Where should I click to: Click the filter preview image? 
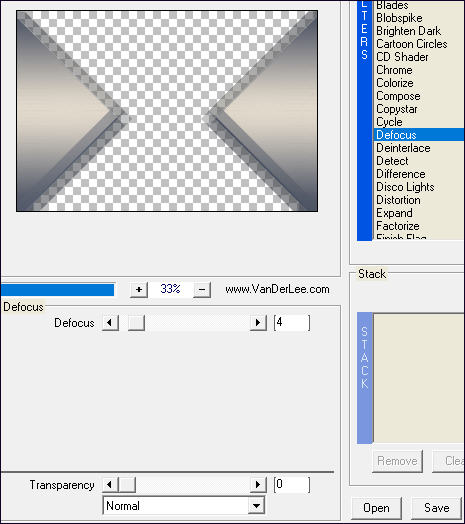tap(167, 111)
